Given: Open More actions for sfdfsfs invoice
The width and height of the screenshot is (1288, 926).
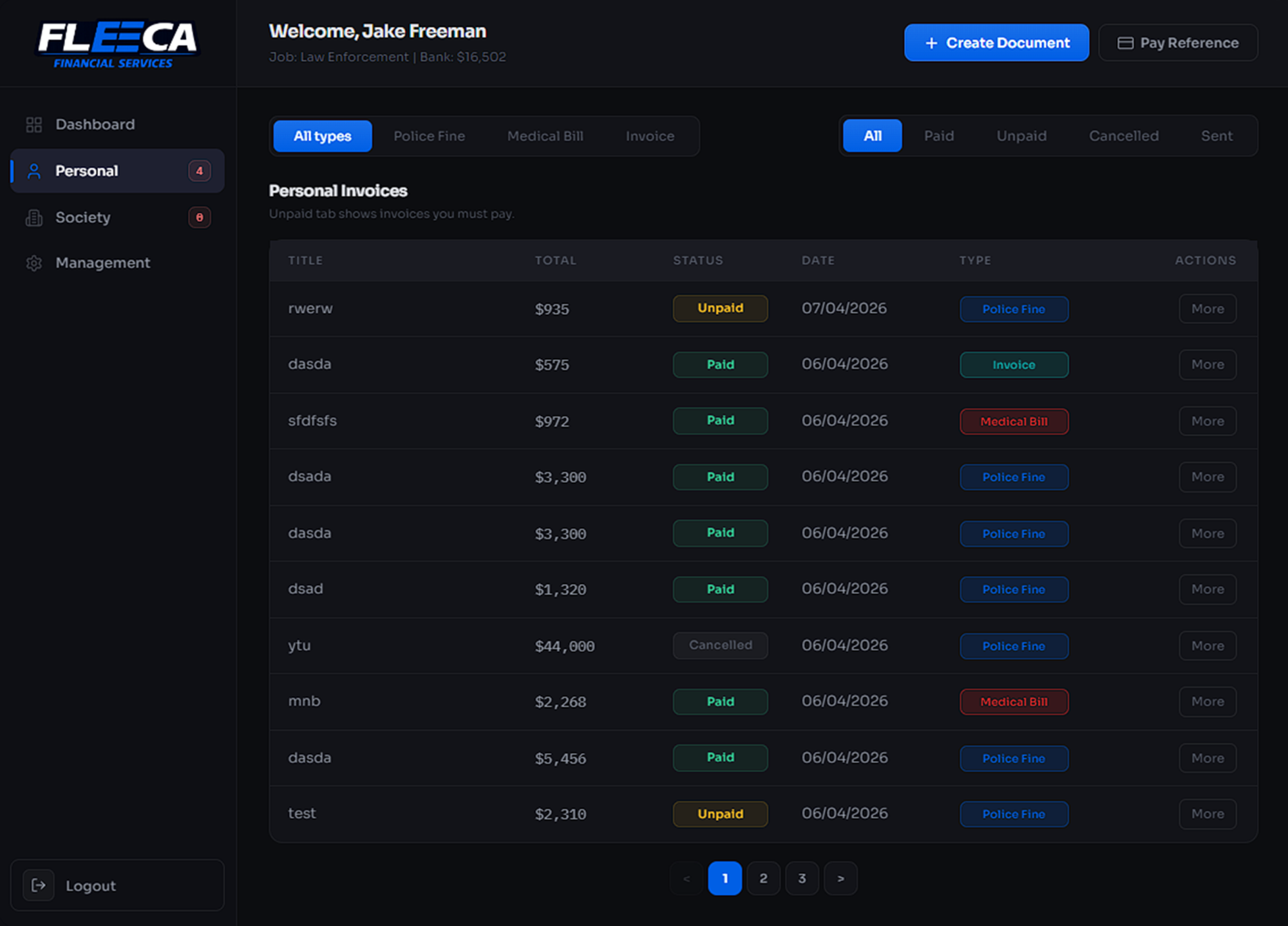Looking at the screenshot, I should pos(1207,421).
